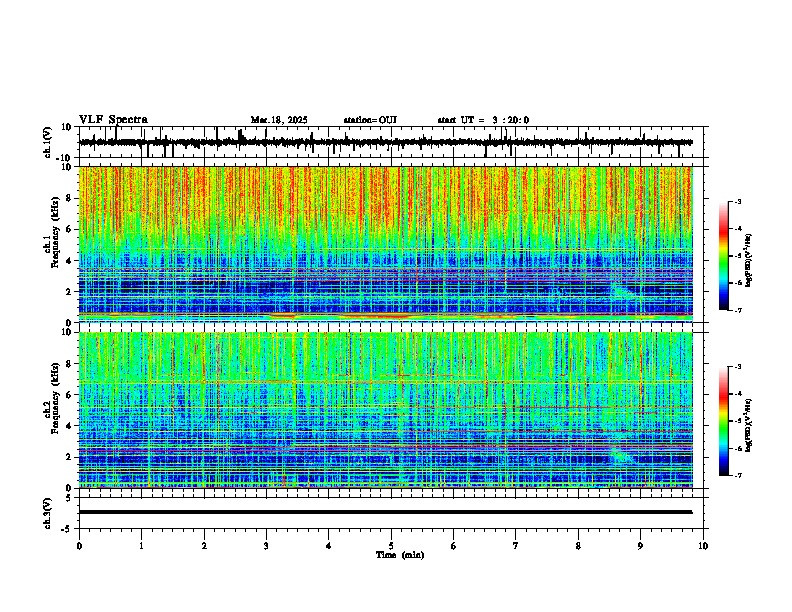
Task: Click tick label "3" on the Time axis
Action: point(266,546)
